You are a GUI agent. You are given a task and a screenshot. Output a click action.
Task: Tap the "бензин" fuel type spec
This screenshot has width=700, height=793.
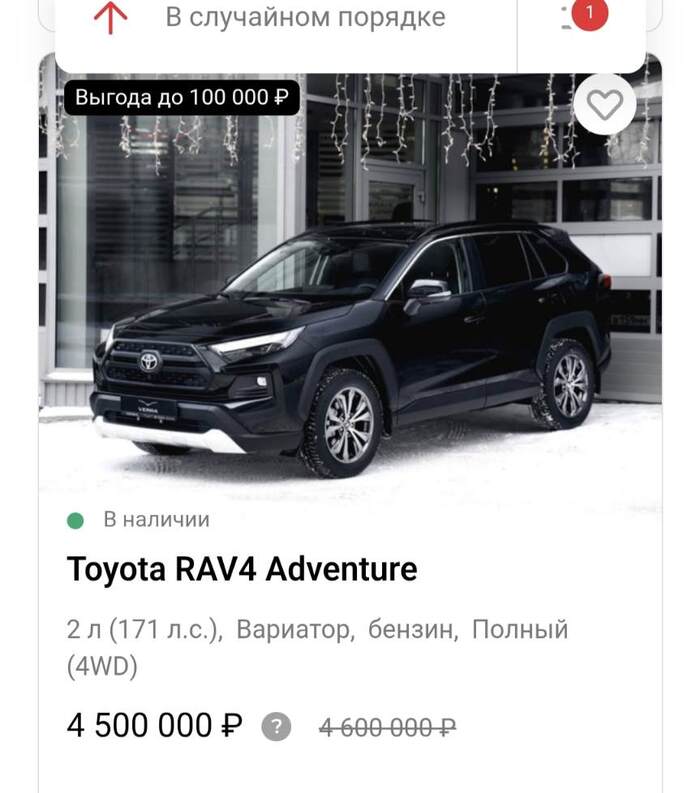(413, 630)
